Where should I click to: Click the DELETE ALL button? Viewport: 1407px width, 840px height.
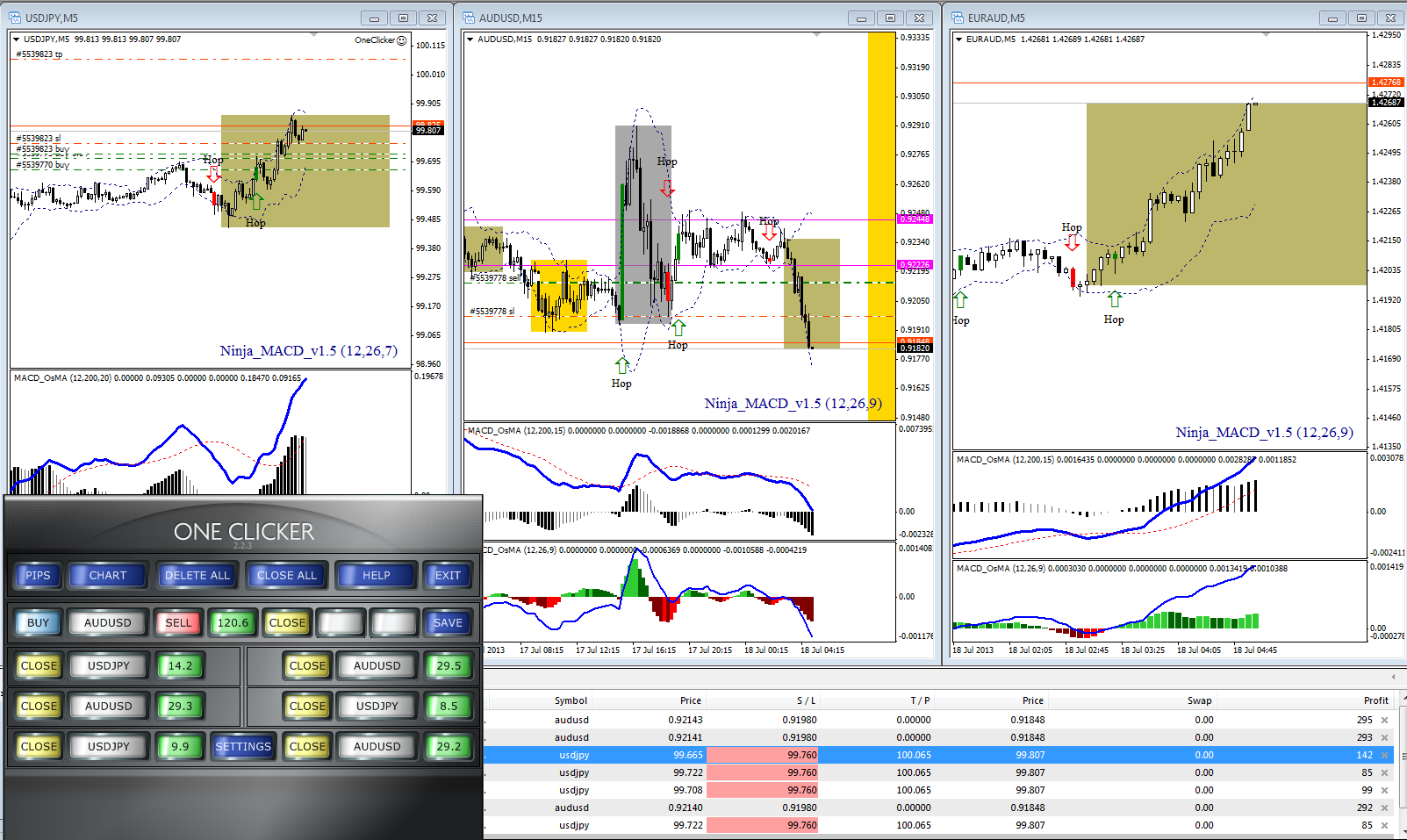coord(197,576)
